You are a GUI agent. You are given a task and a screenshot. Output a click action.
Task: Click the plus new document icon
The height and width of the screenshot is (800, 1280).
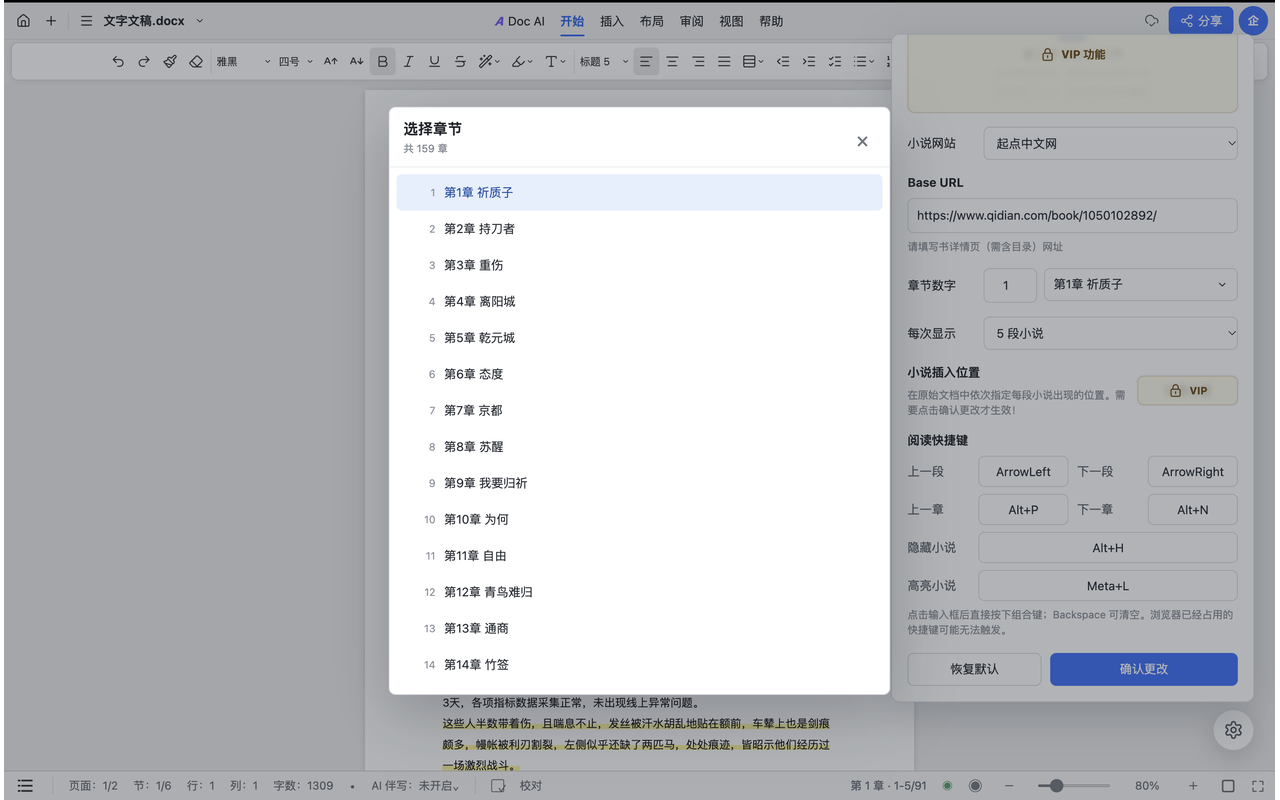tap(51, 21)
